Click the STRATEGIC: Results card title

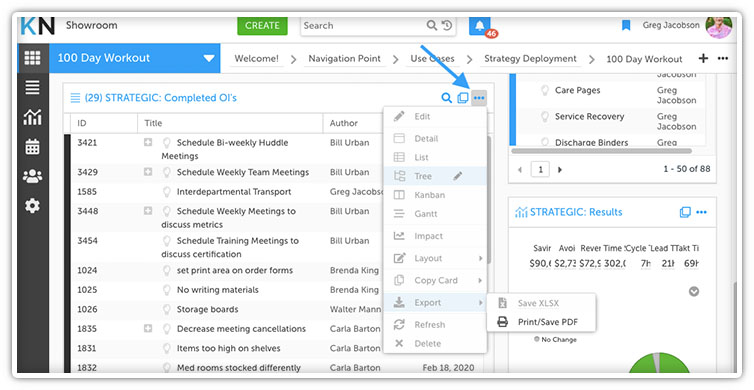pyautogui.click(x=576, y=212)
